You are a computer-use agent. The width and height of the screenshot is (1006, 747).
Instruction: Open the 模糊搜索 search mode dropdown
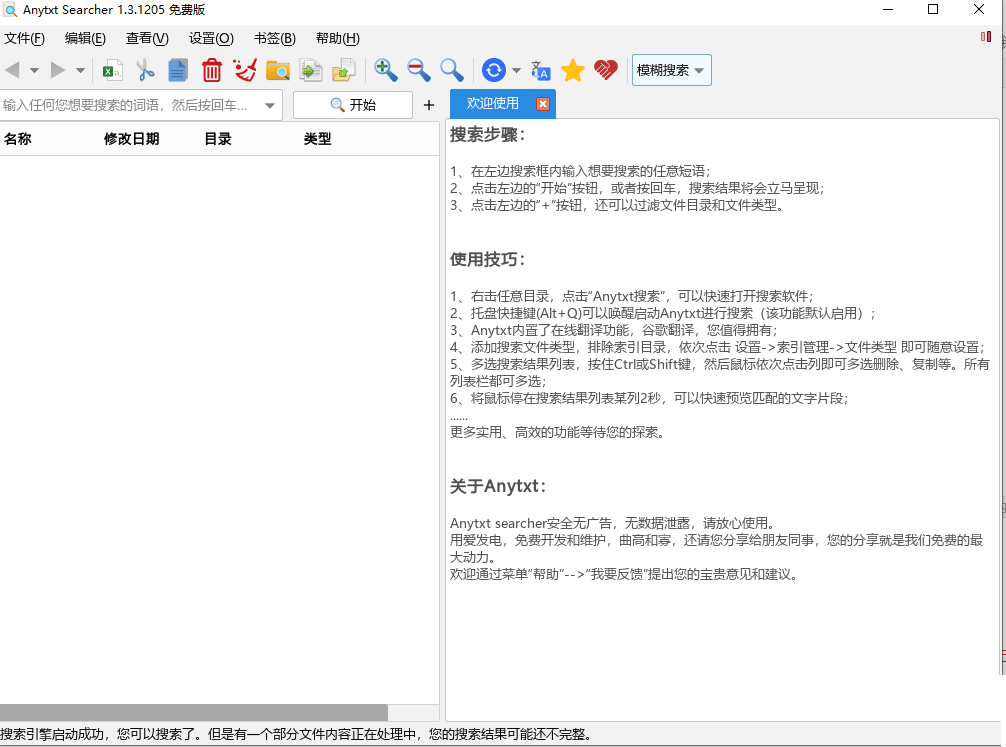(x=671, y=70)
